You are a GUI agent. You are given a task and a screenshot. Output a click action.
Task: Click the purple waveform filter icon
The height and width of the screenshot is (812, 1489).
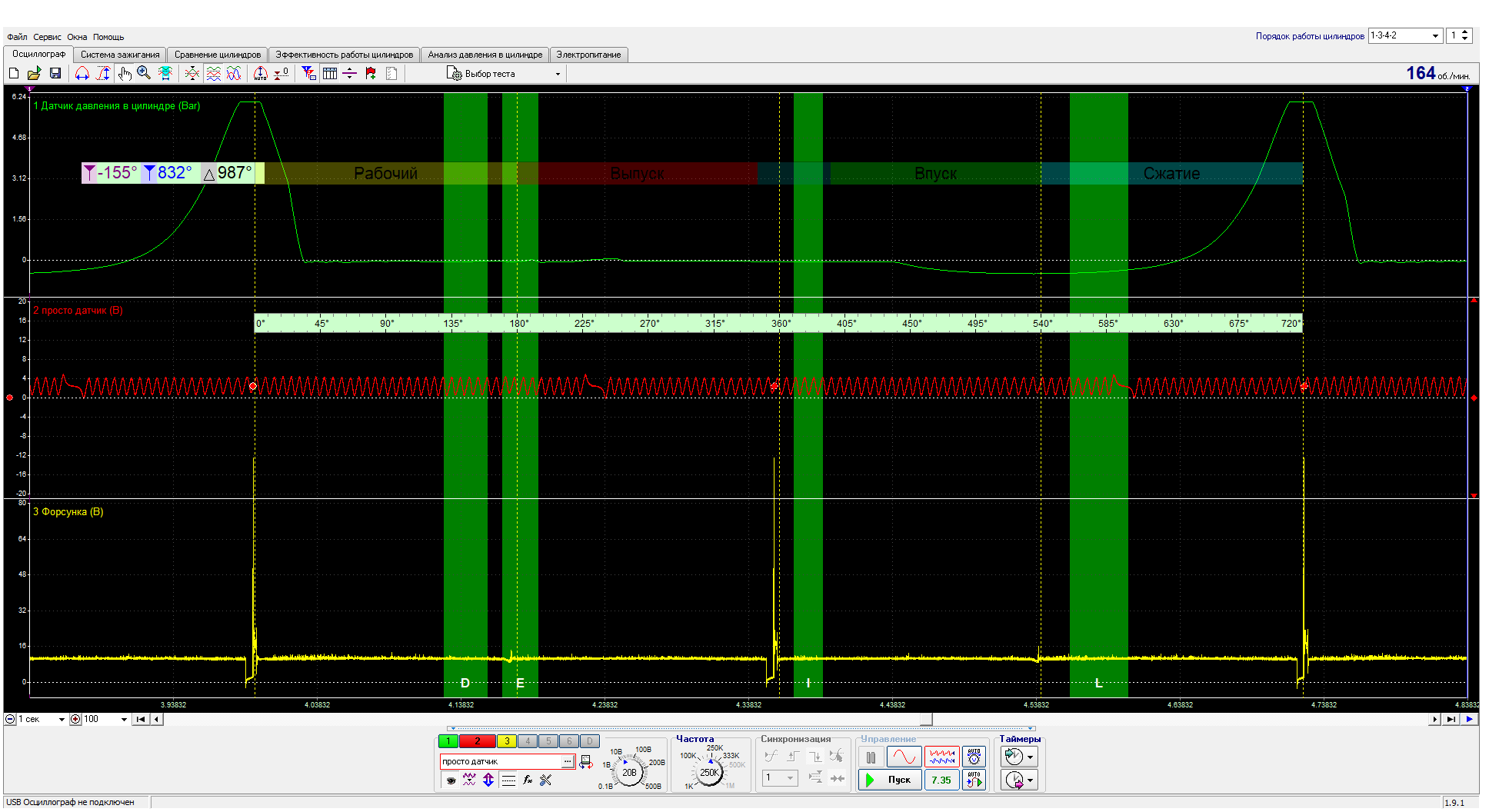pyautogui.click(x=469, y=780)
